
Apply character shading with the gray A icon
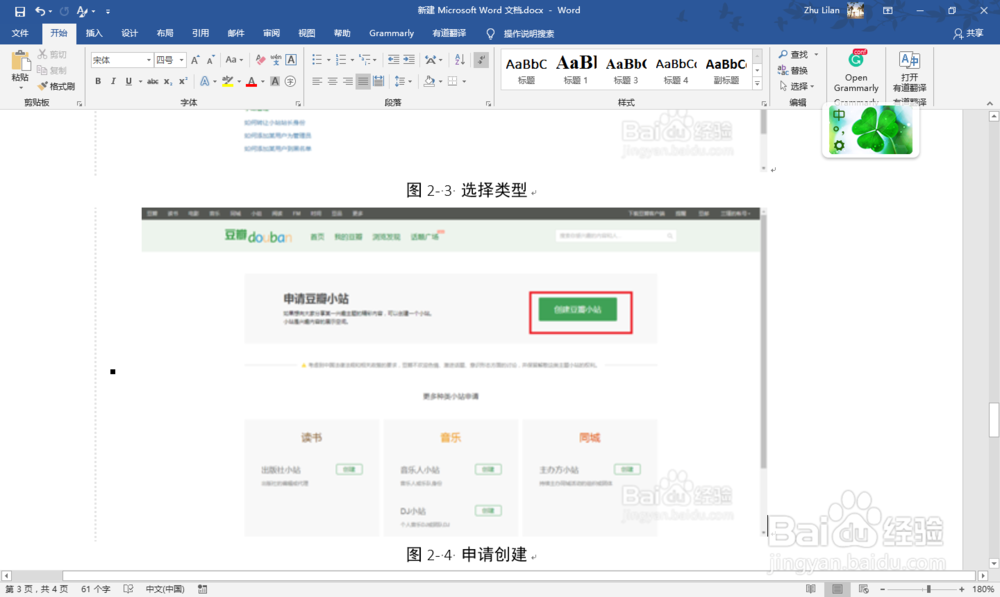coord(275,81)
